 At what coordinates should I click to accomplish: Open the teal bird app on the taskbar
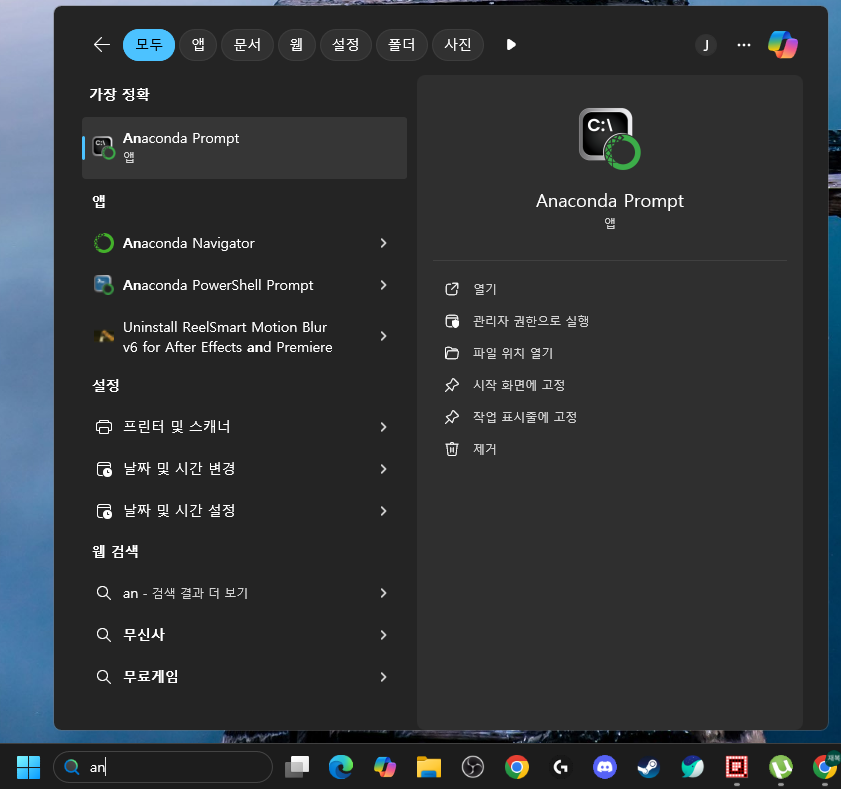pyautogui.click(x=693, y=767)
